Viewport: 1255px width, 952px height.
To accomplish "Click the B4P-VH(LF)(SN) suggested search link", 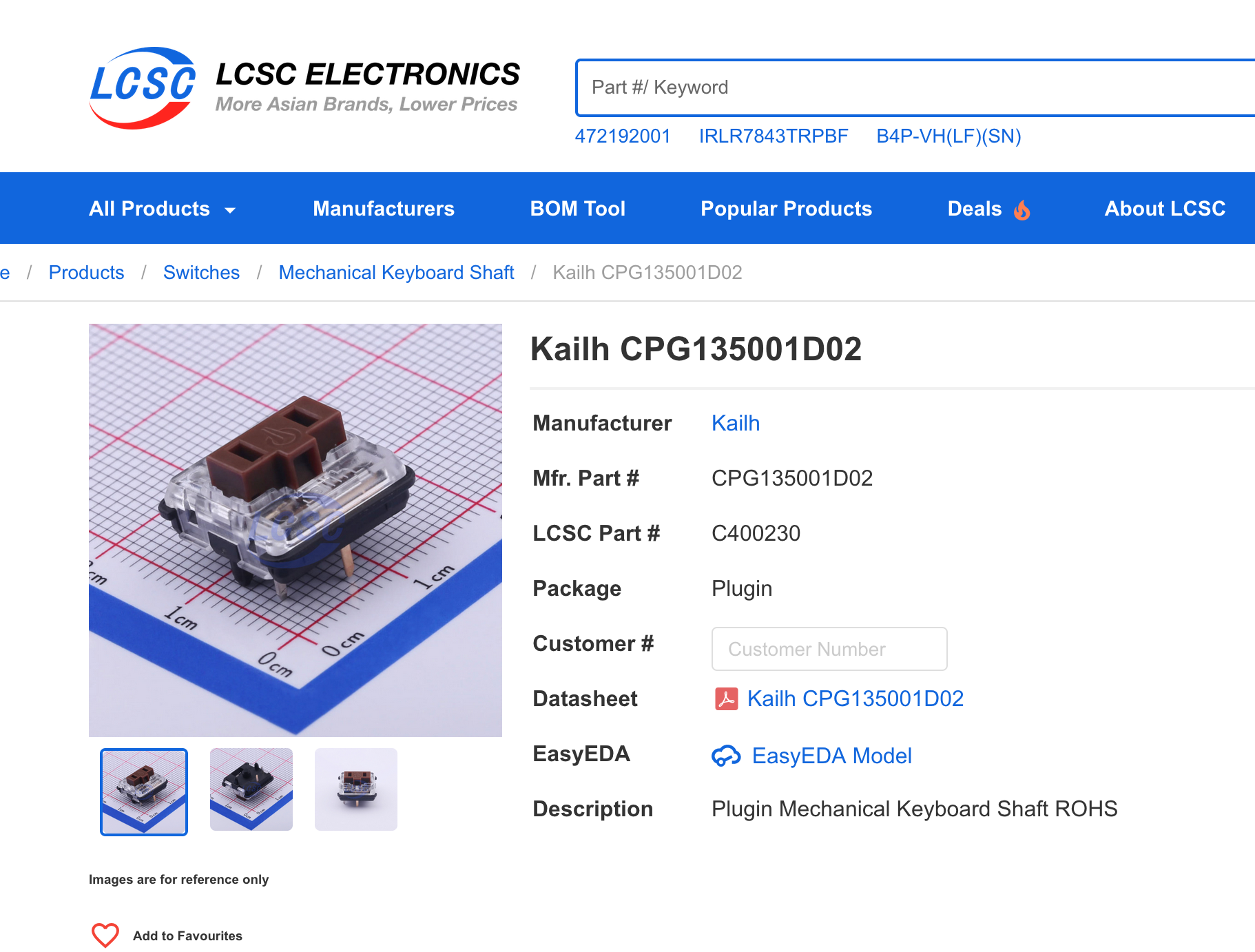I will (x=948, y=136).
